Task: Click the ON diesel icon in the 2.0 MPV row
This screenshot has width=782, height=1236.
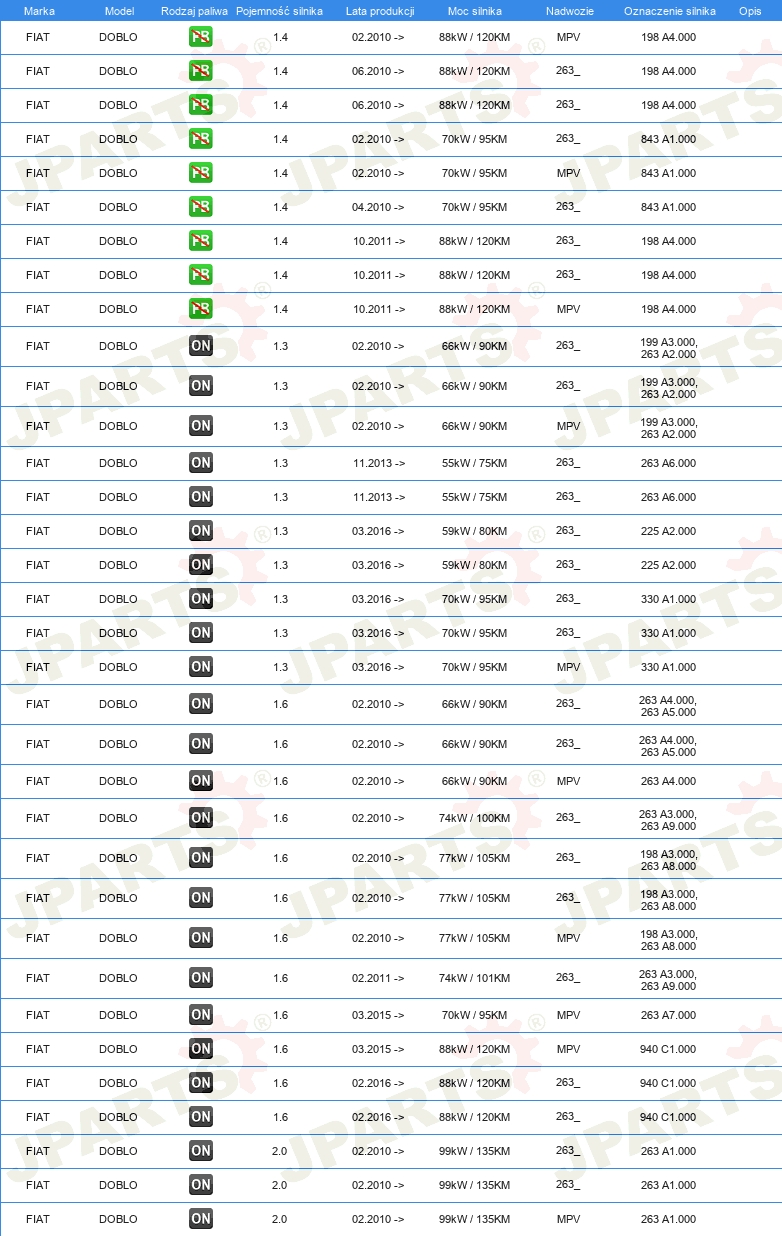Action: (x=200, y=1219)
